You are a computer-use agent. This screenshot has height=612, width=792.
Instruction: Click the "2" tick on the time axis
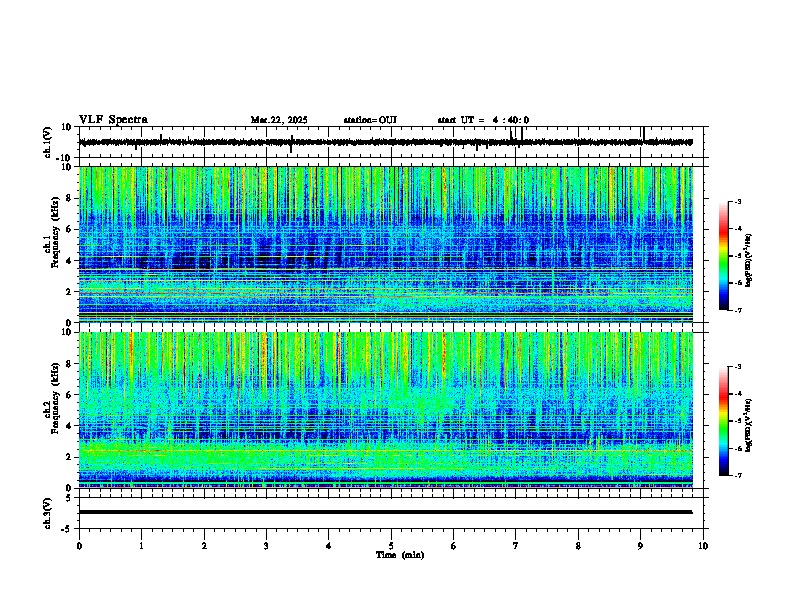tap(204, 546)
